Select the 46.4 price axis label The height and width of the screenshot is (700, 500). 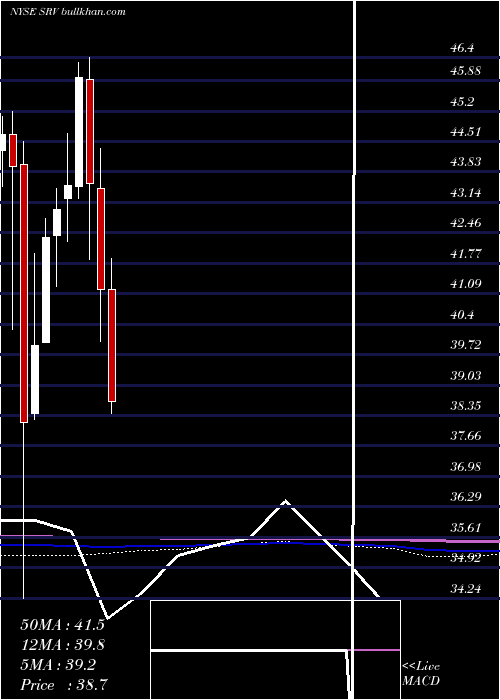click(x=462, y=48)
